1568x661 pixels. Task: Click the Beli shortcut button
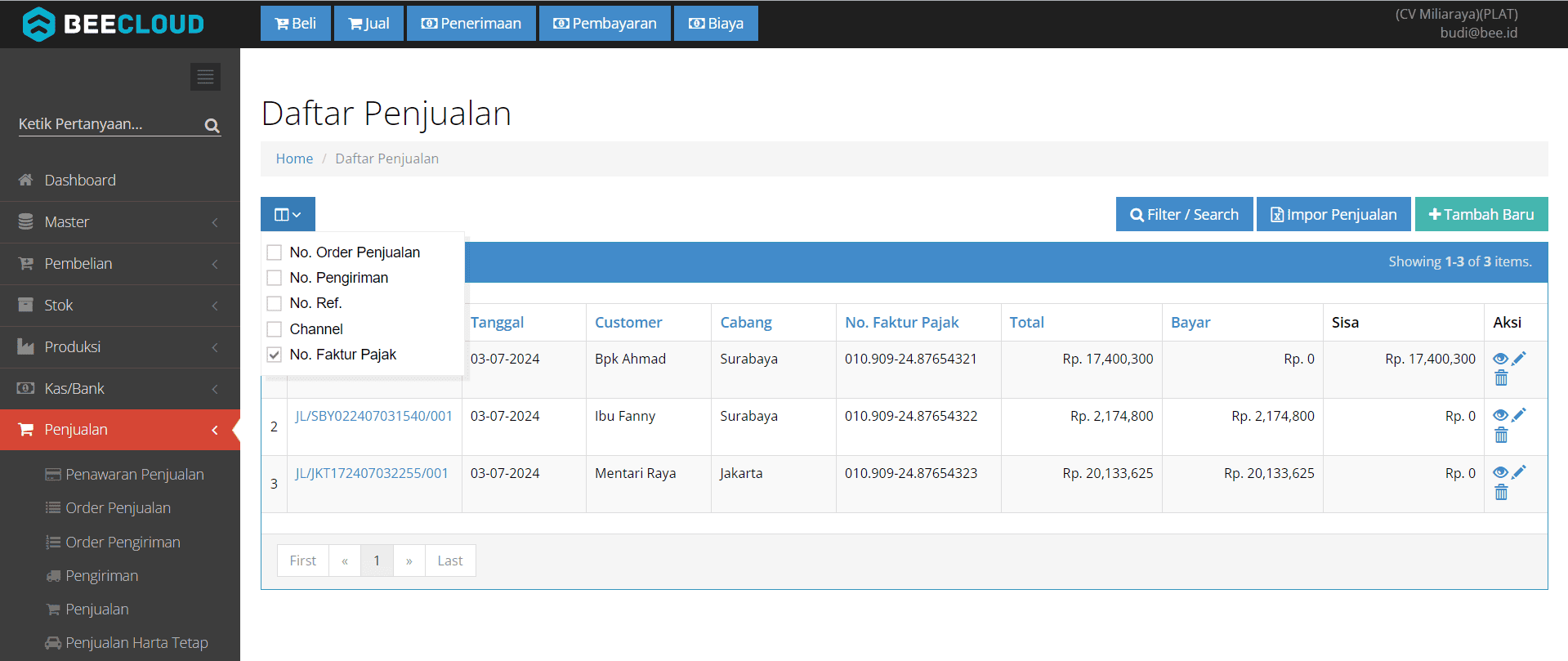(296, 24)
